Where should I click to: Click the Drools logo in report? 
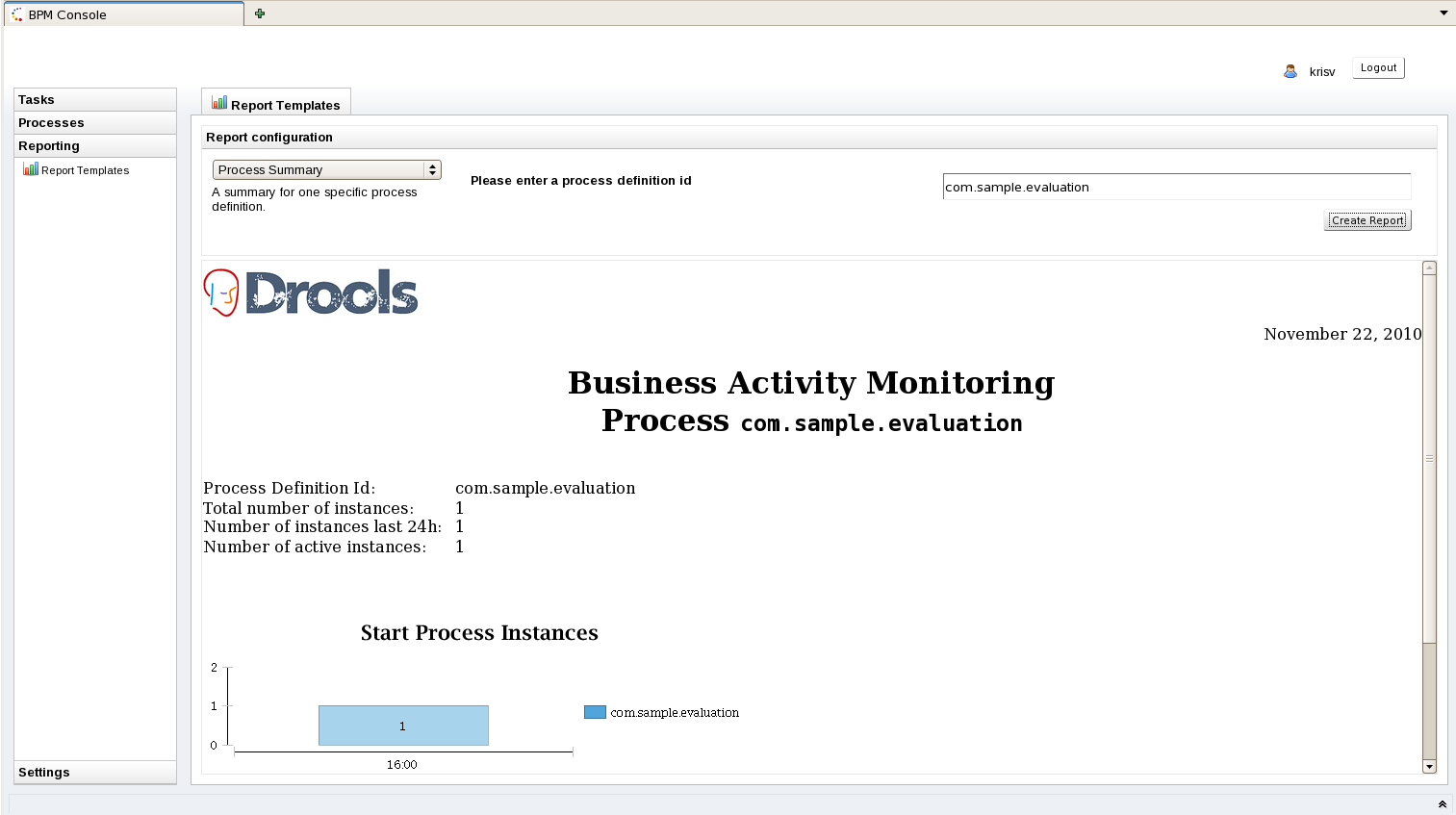pos(311,293)
